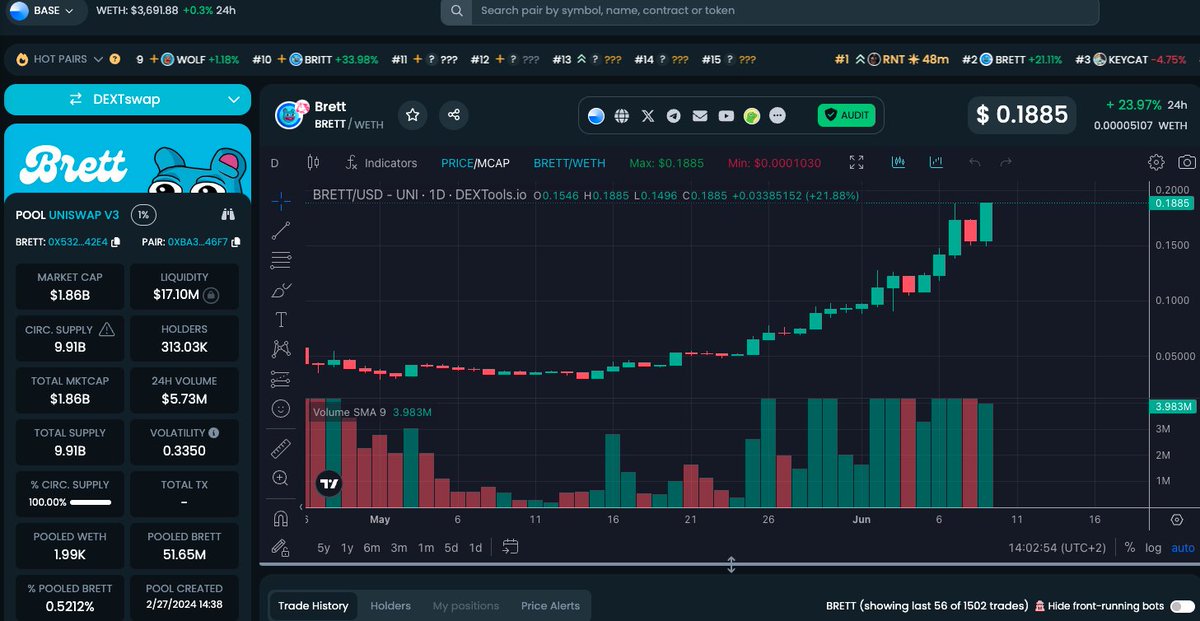Expand the DEXTswap panel
This screenshot has width=1200, height=621.
(x=127, y=99)
